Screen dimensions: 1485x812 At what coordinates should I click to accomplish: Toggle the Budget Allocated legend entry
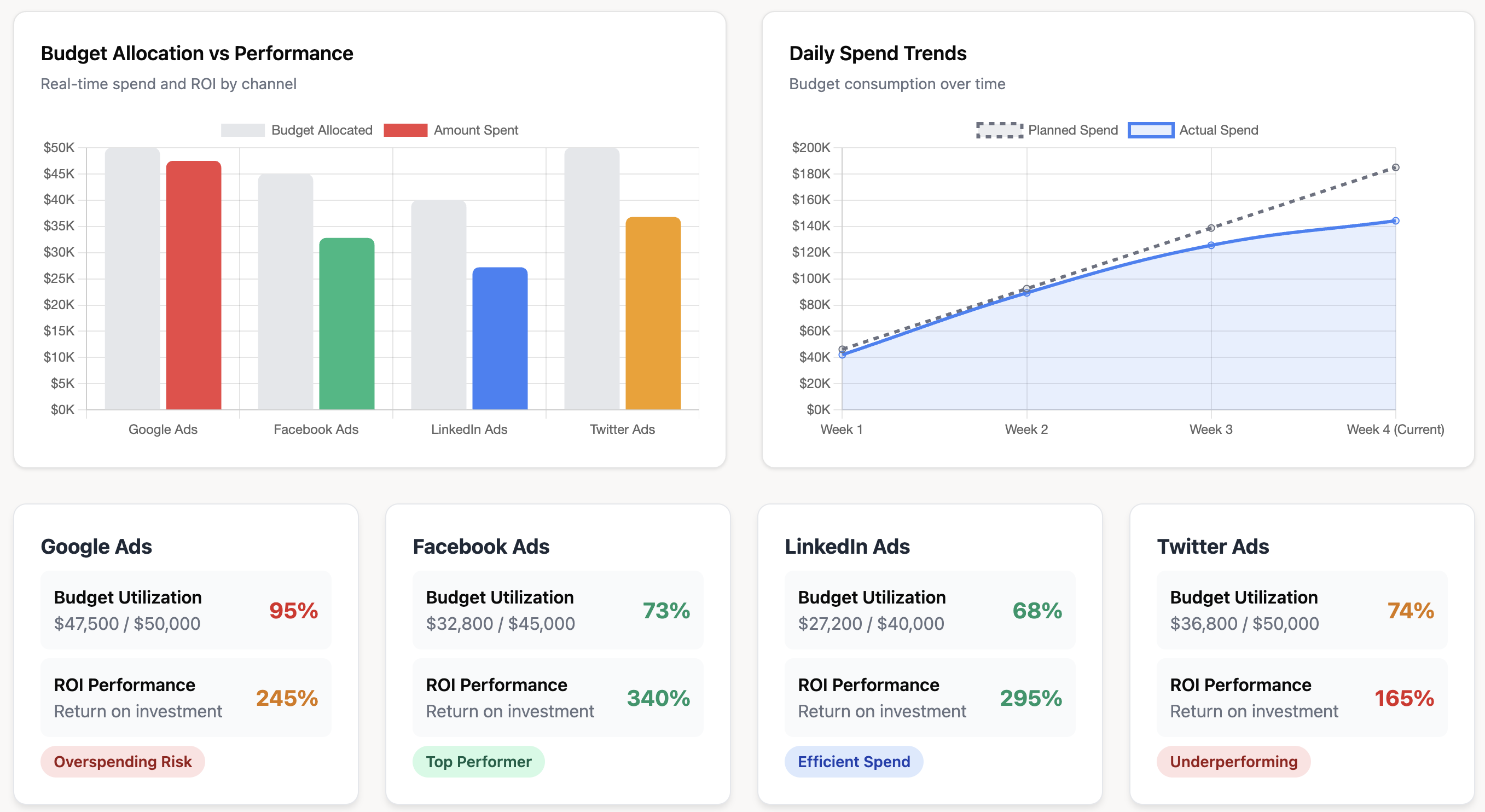coord(297,130)
